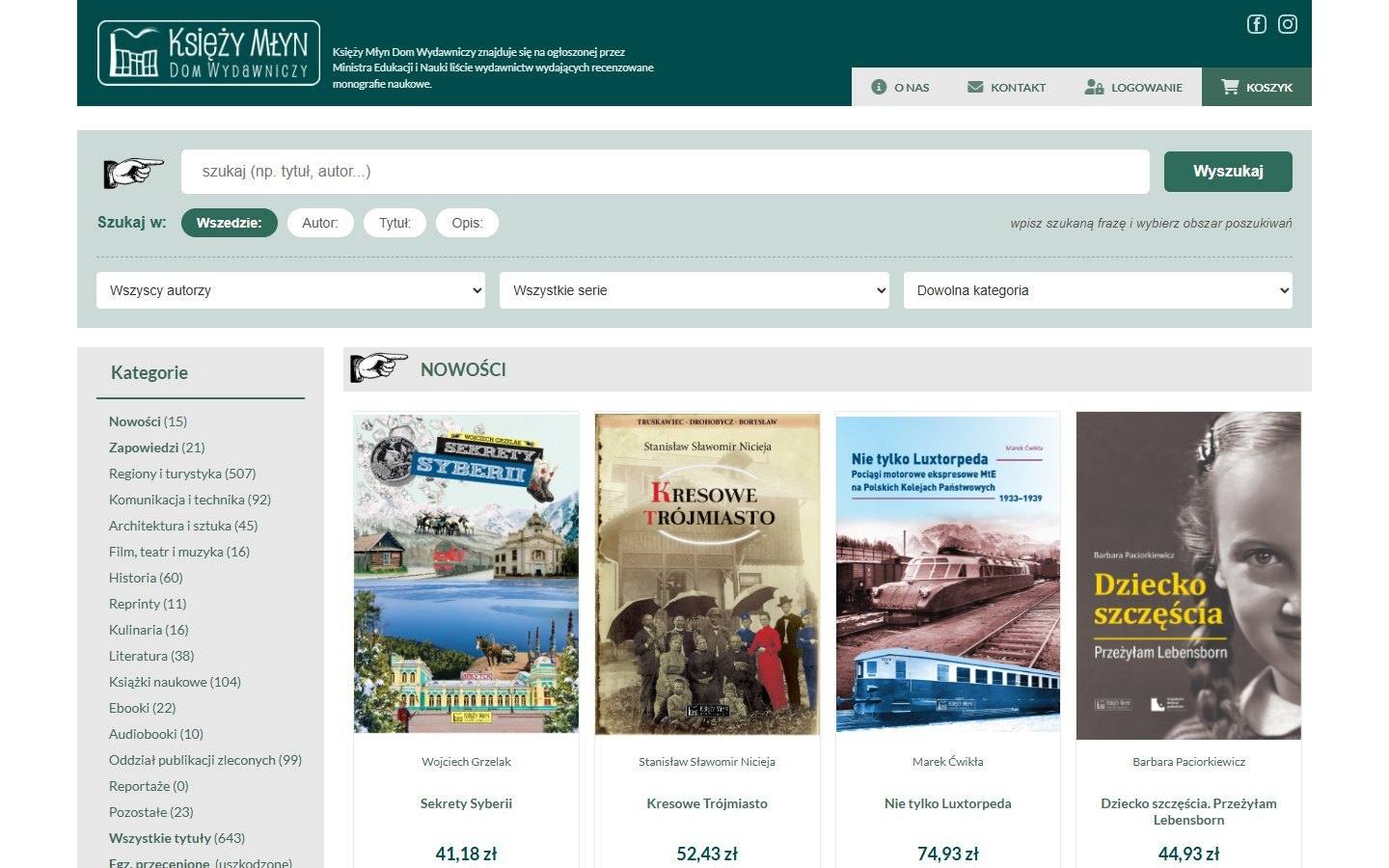Image resolution: width=1389 pixels, height=868 pixels.
Task: Open the KONTAKT menu item
Action: [1006, 87]
